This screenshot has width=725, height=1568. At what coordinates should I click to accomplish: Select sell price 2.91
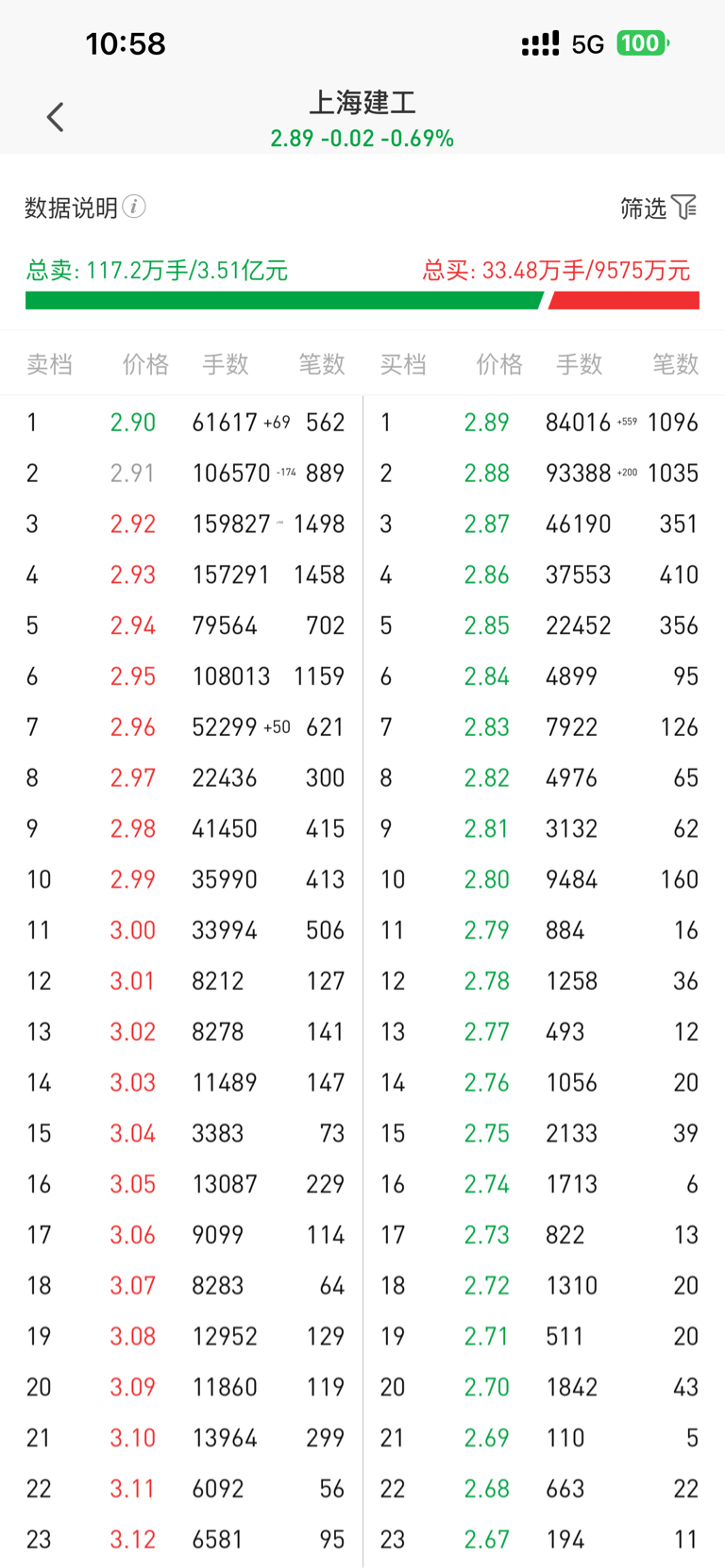tap(133, 474)
